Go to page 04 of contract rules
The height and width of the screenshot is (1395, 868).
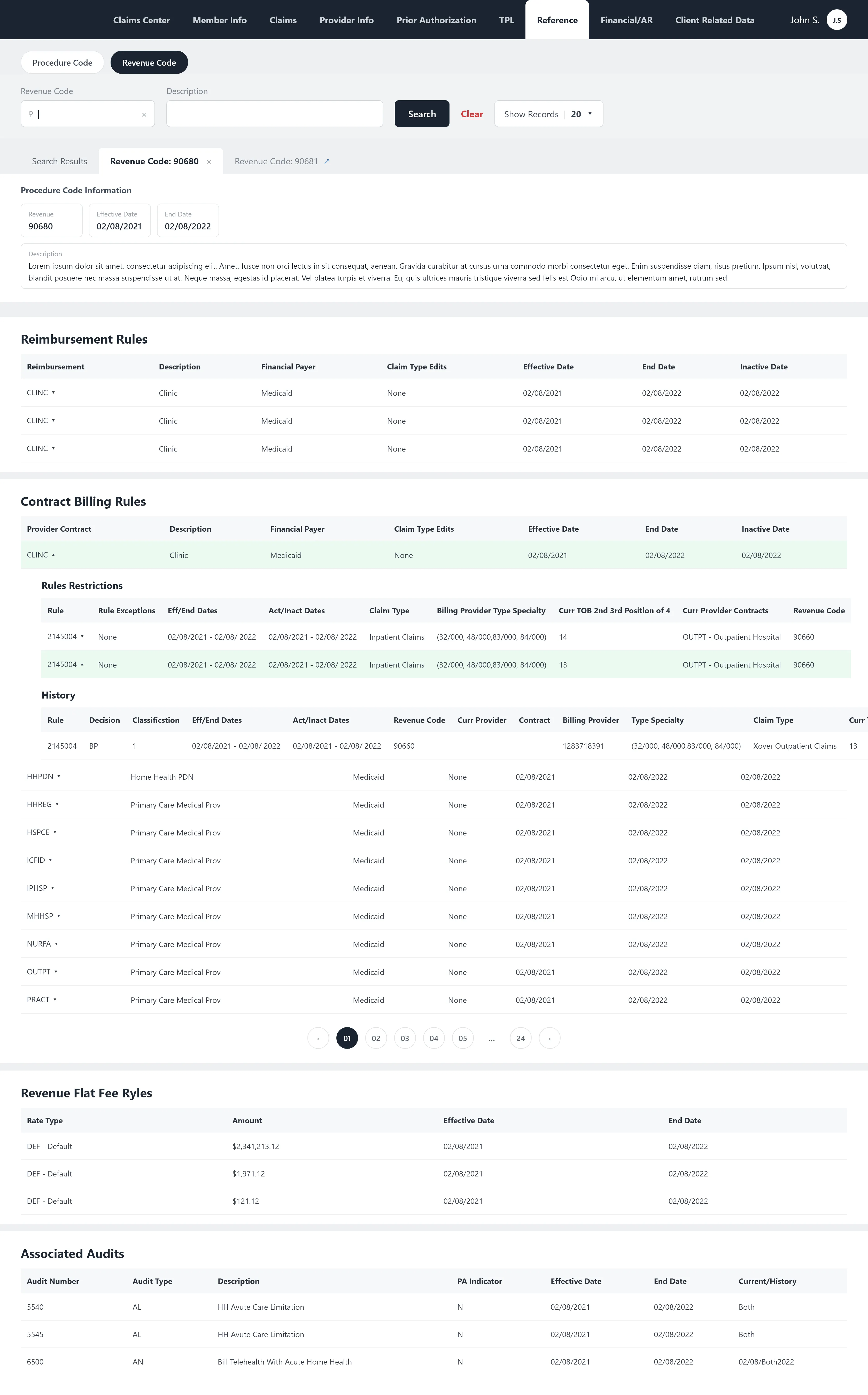pos(434,1038)
